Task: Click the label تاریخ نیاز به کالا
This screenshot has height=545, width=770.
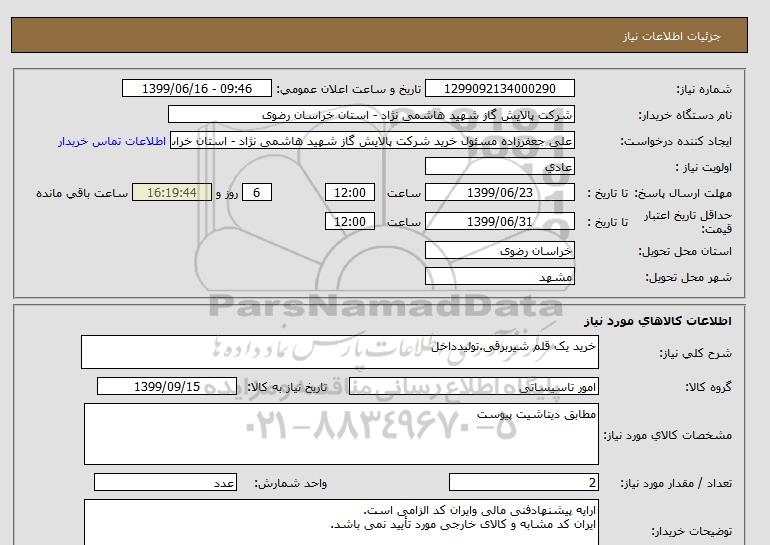Action: [x=287, y=387]
